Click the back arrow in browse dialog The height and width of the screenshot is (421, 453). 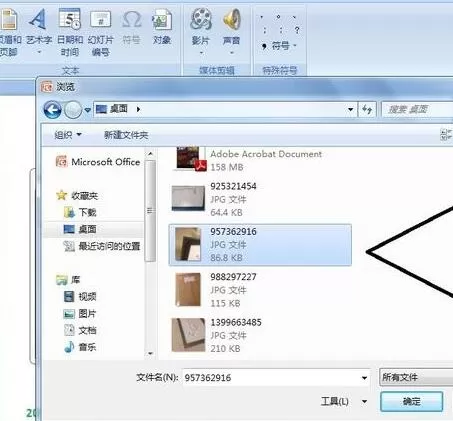(52, 109)
